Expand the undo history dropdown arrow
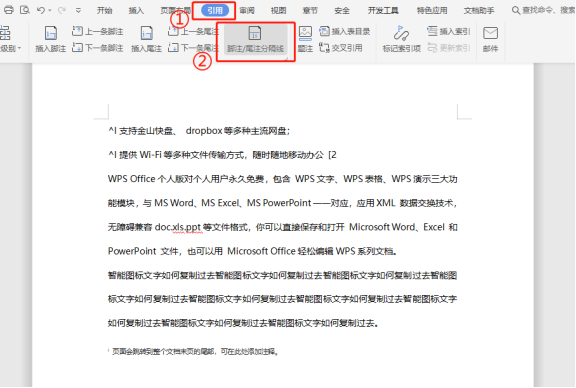The height and width of the screenshot is (388, 576). (50, 11)
